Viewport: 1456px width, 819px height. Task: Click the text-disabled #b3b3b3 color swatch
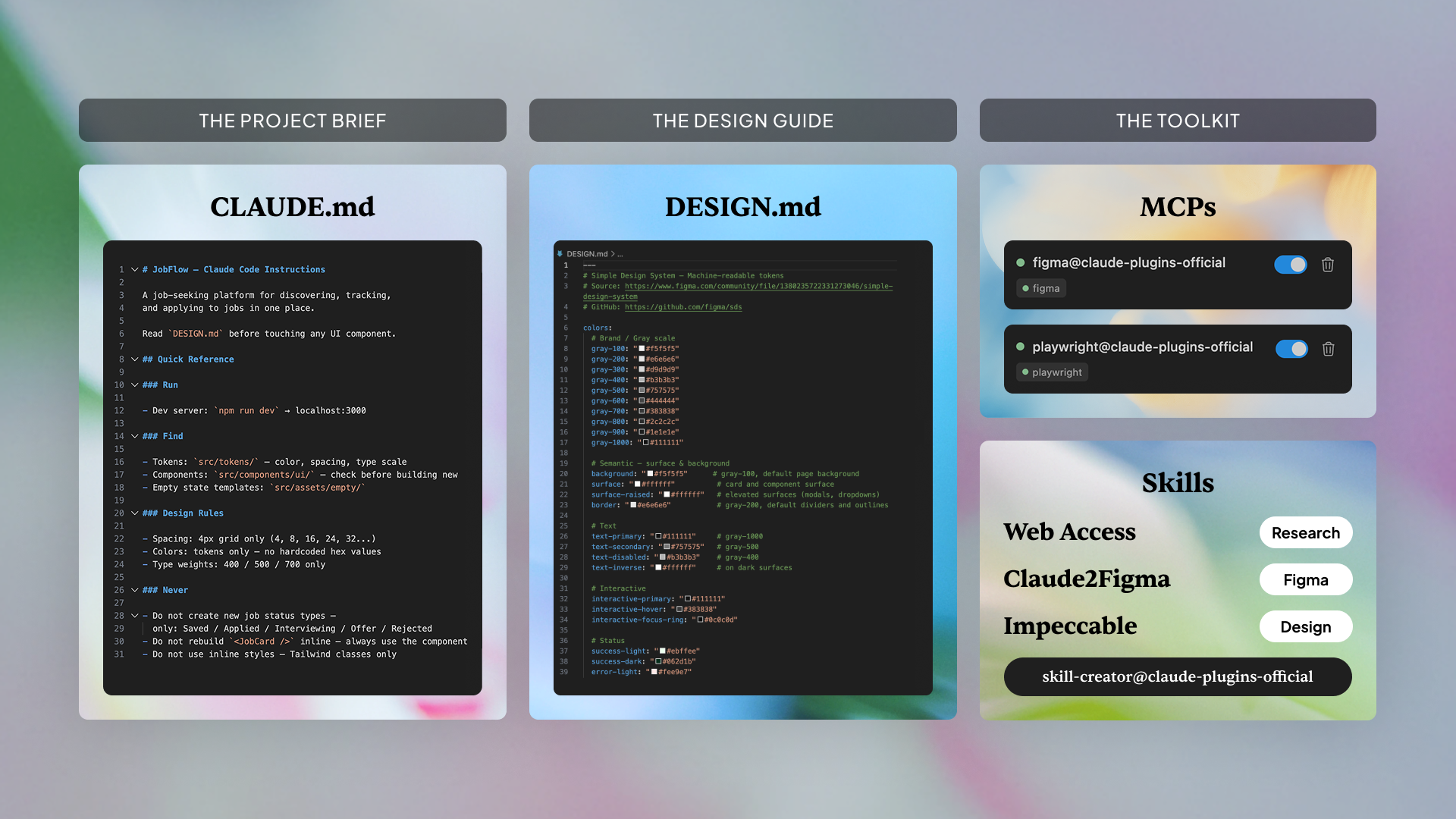click(x=663, y=557)
